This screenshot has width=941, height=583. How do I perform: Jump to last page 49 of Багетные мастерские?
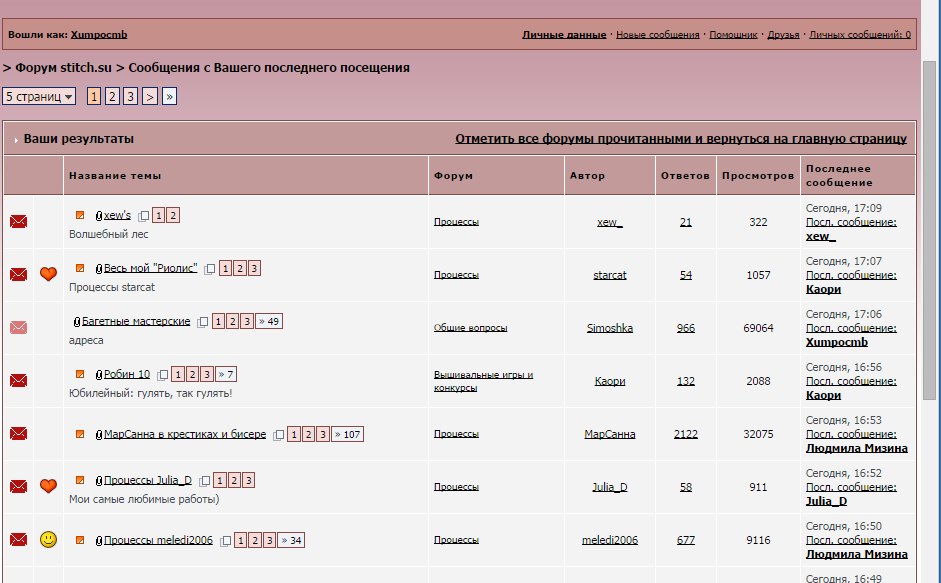(268, 321)
